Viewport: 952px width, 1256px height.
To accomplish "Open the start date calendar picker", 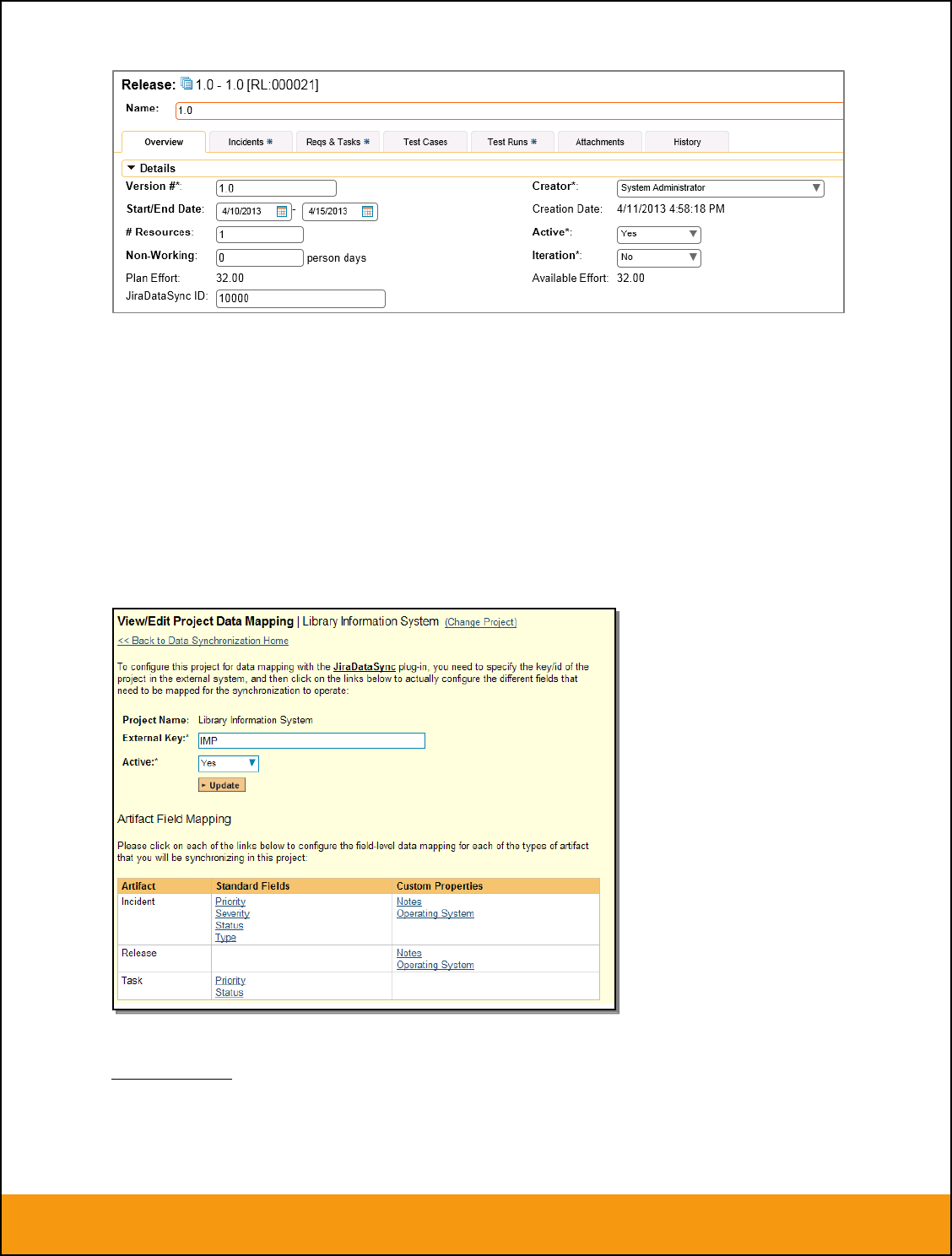I will 282,212.
